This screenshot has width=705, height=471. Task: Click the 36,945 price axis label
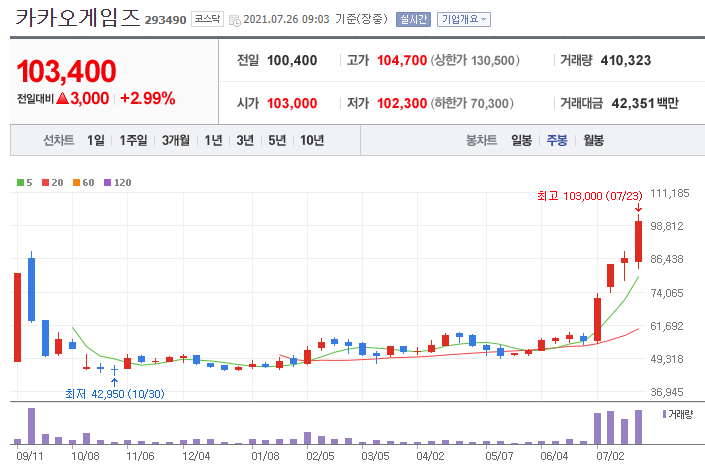click(x=667, y=392)
